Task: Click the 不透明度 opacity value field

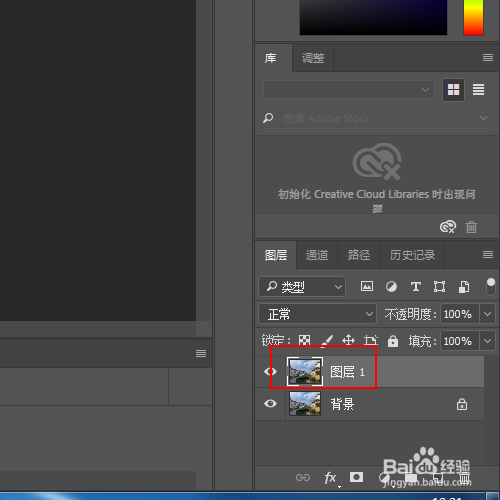Action: click(460, 314)
